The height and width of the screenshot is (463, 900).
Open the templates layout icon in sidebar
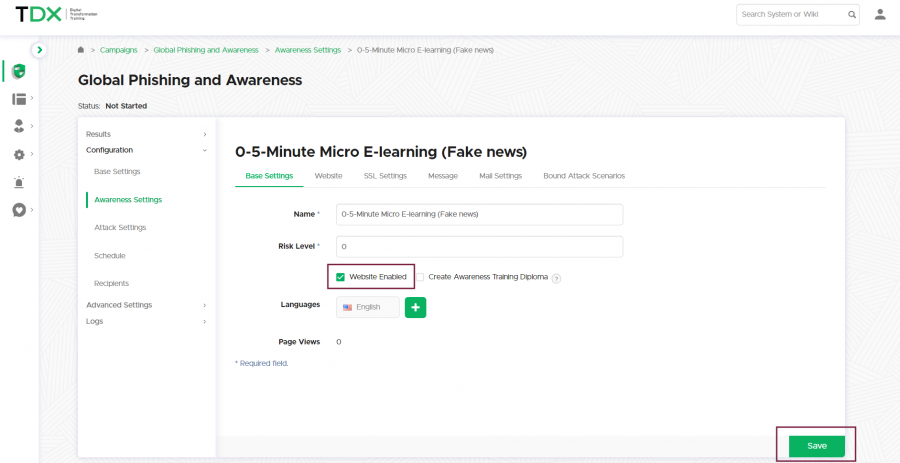click(19, 99)
